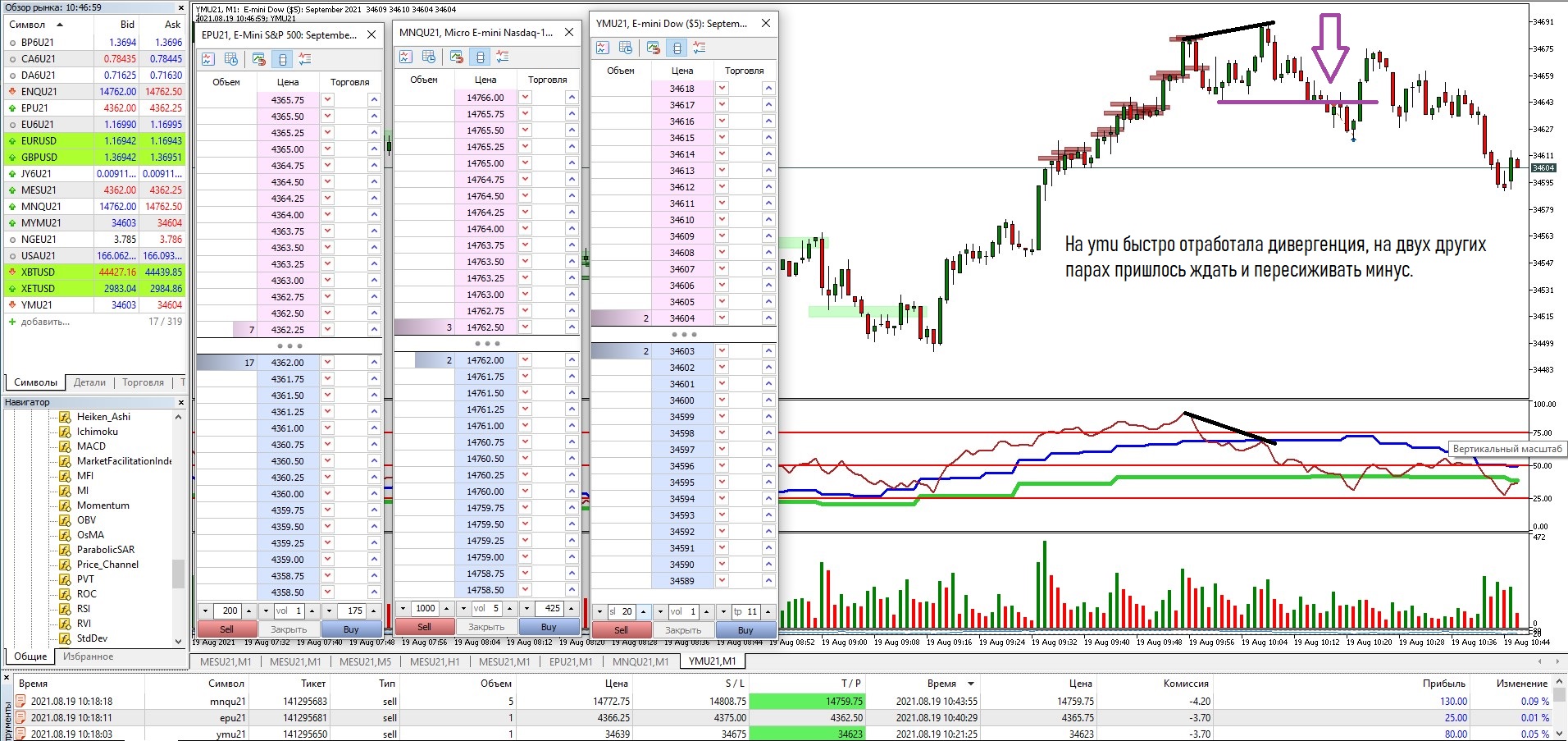Click Navigator scrollbar down arrow
The image size is (1568, 741).
coord(178,641)
